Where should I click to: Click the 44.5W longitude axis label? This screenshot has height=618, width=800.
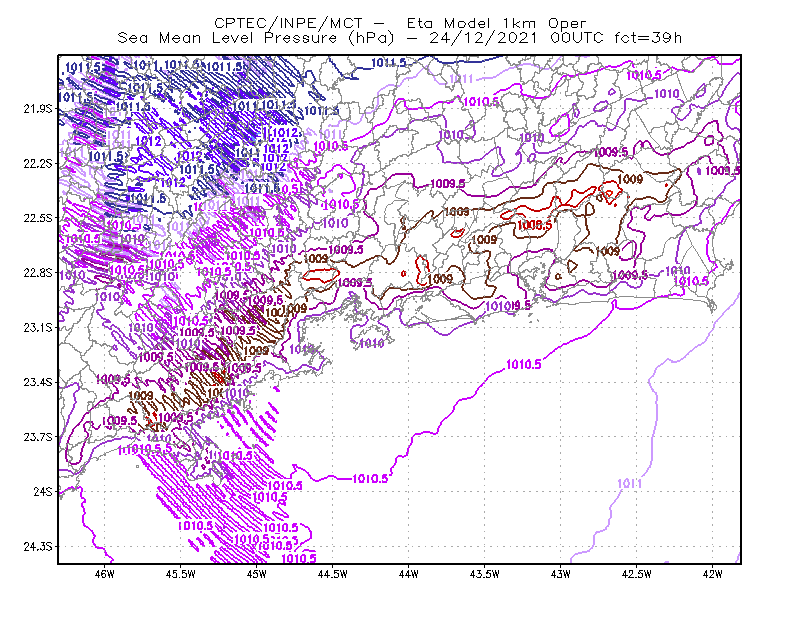click(x=333, y=574)
